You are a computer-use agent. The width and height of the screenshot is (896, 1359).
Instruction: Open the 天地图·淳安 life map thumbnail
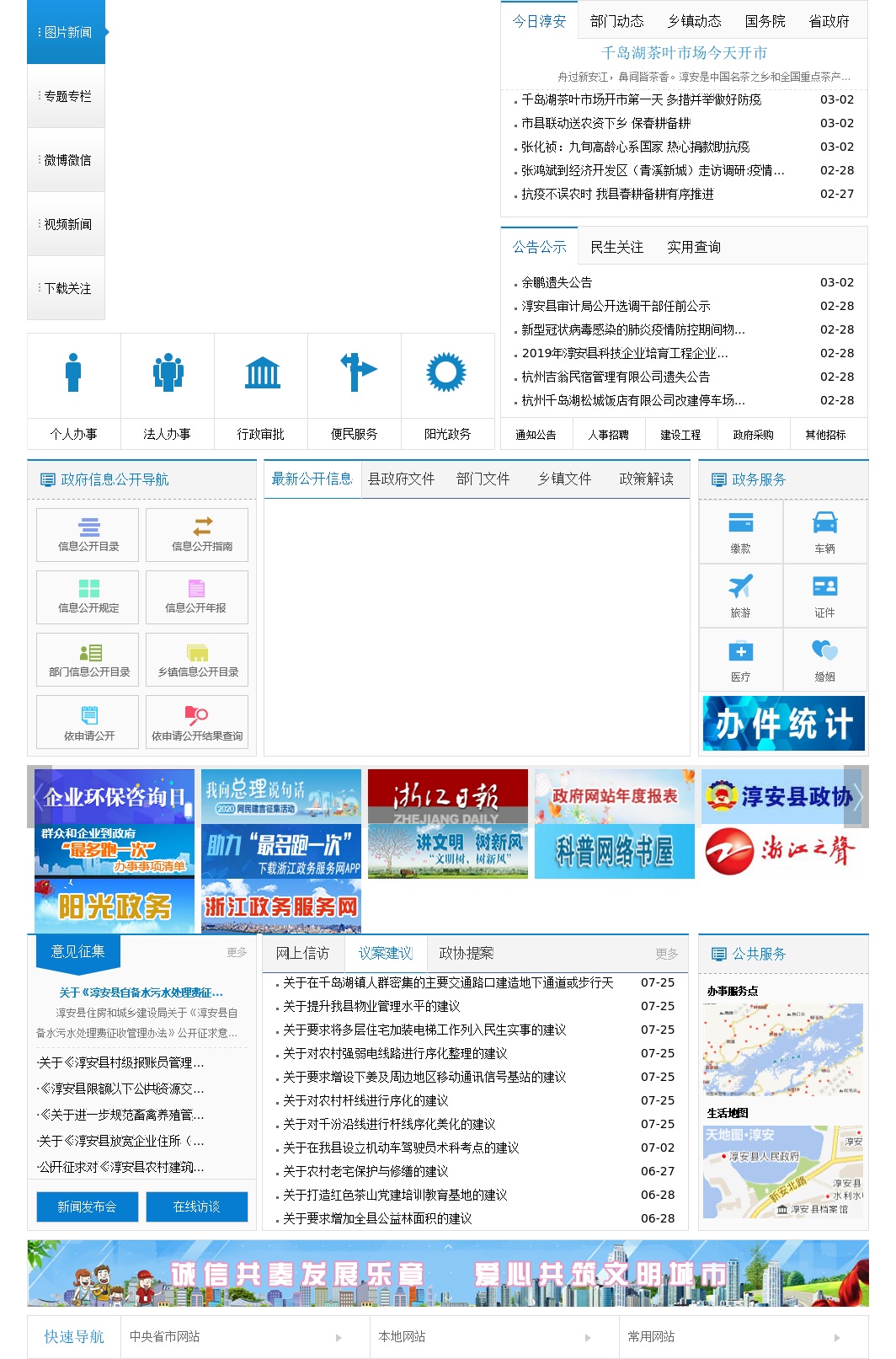tap(783, 1172)
